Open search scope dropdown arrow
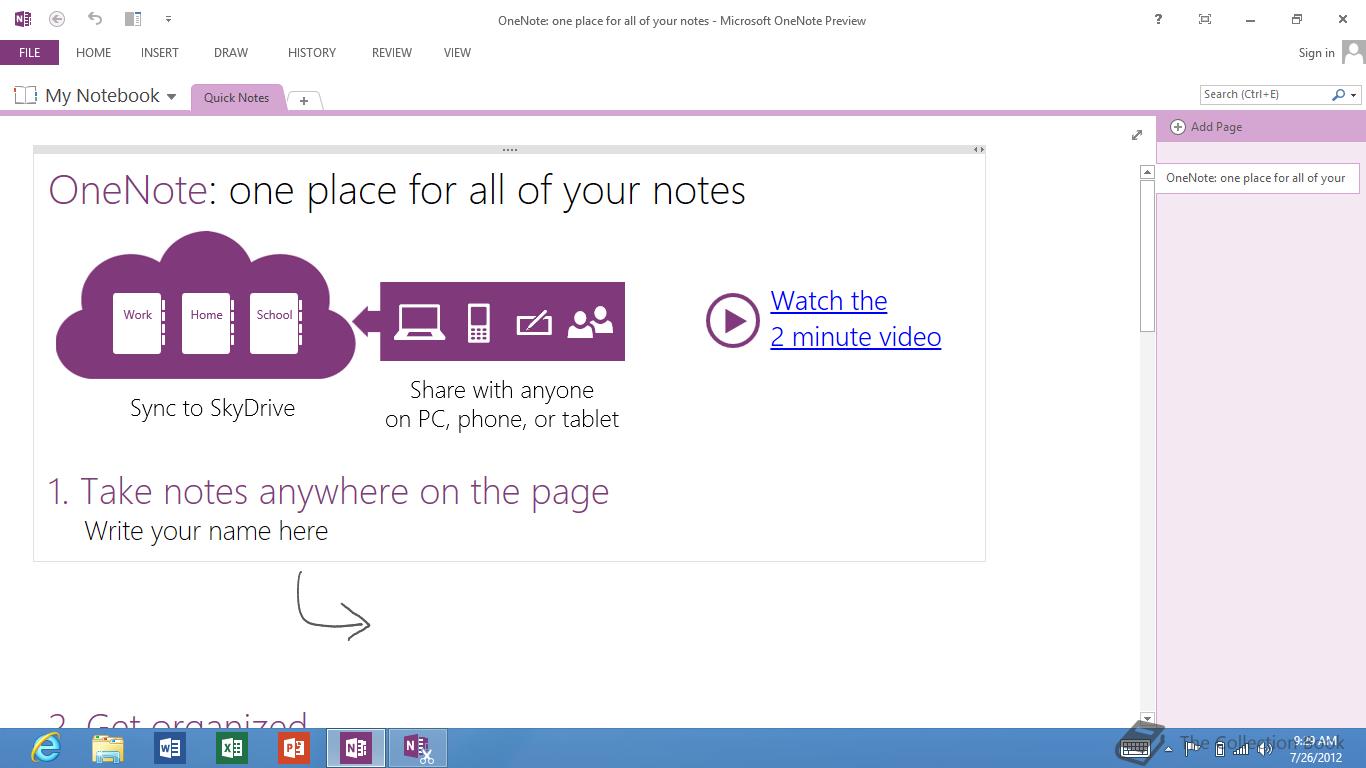 1354,95
